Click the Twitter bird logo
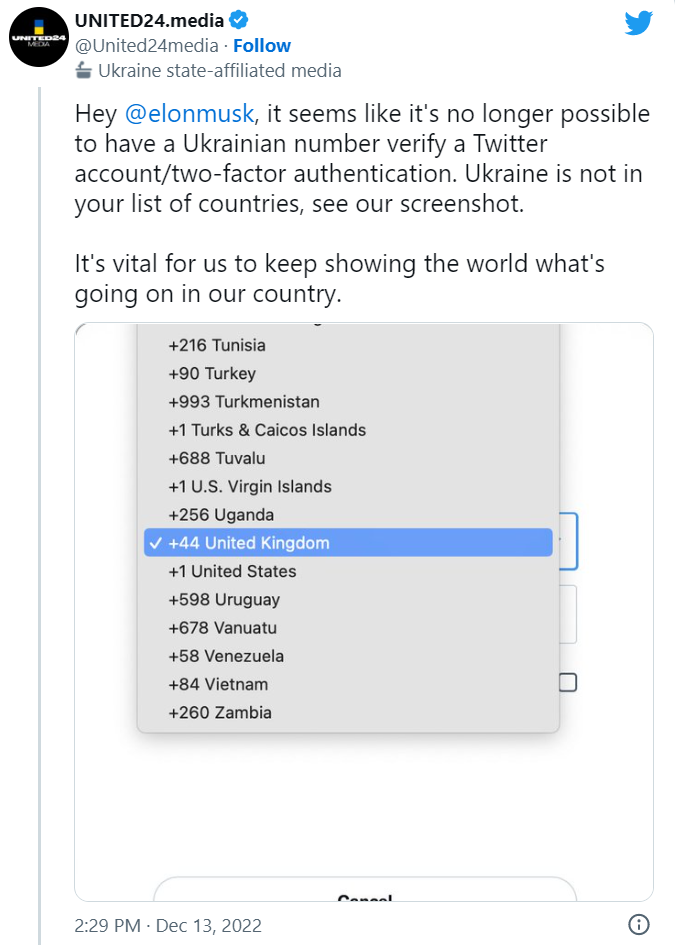Viewport: 677px width, 948px height. [638, 23]
